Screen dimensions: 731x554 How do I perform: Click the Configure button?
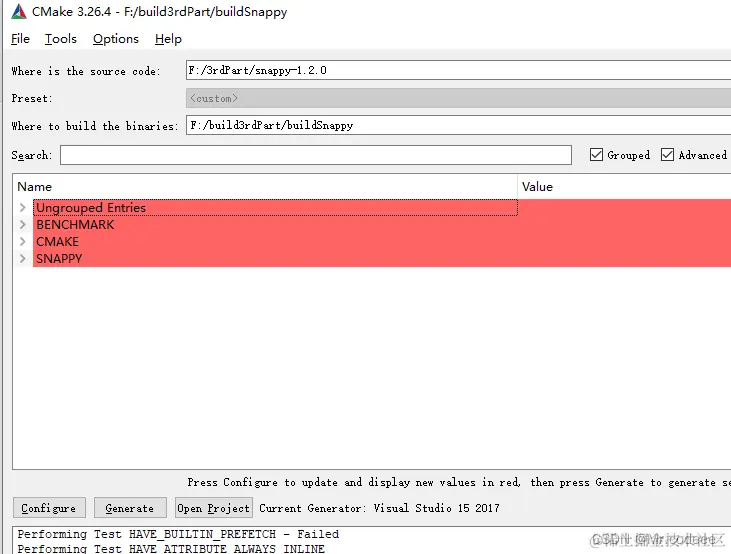49,508
